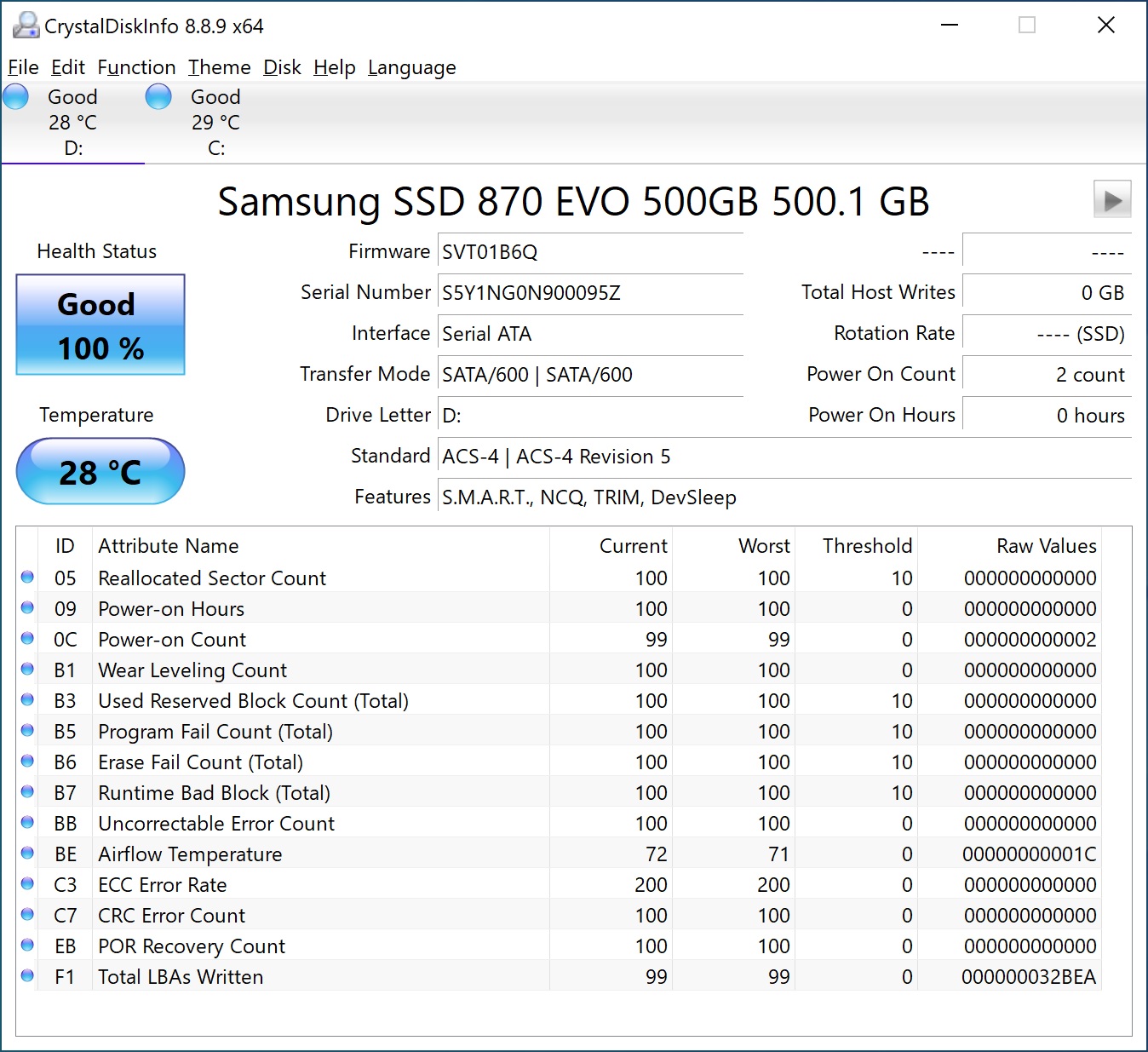Click the Drive Letter field
The image size is (1148, 1052).
point(590,416)
